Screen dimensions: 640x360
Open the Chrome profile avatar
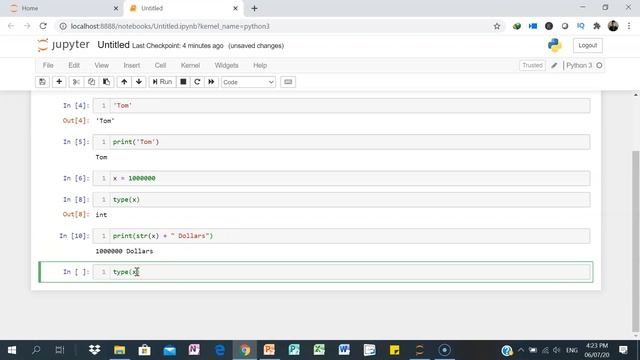(x=613, y=26)
